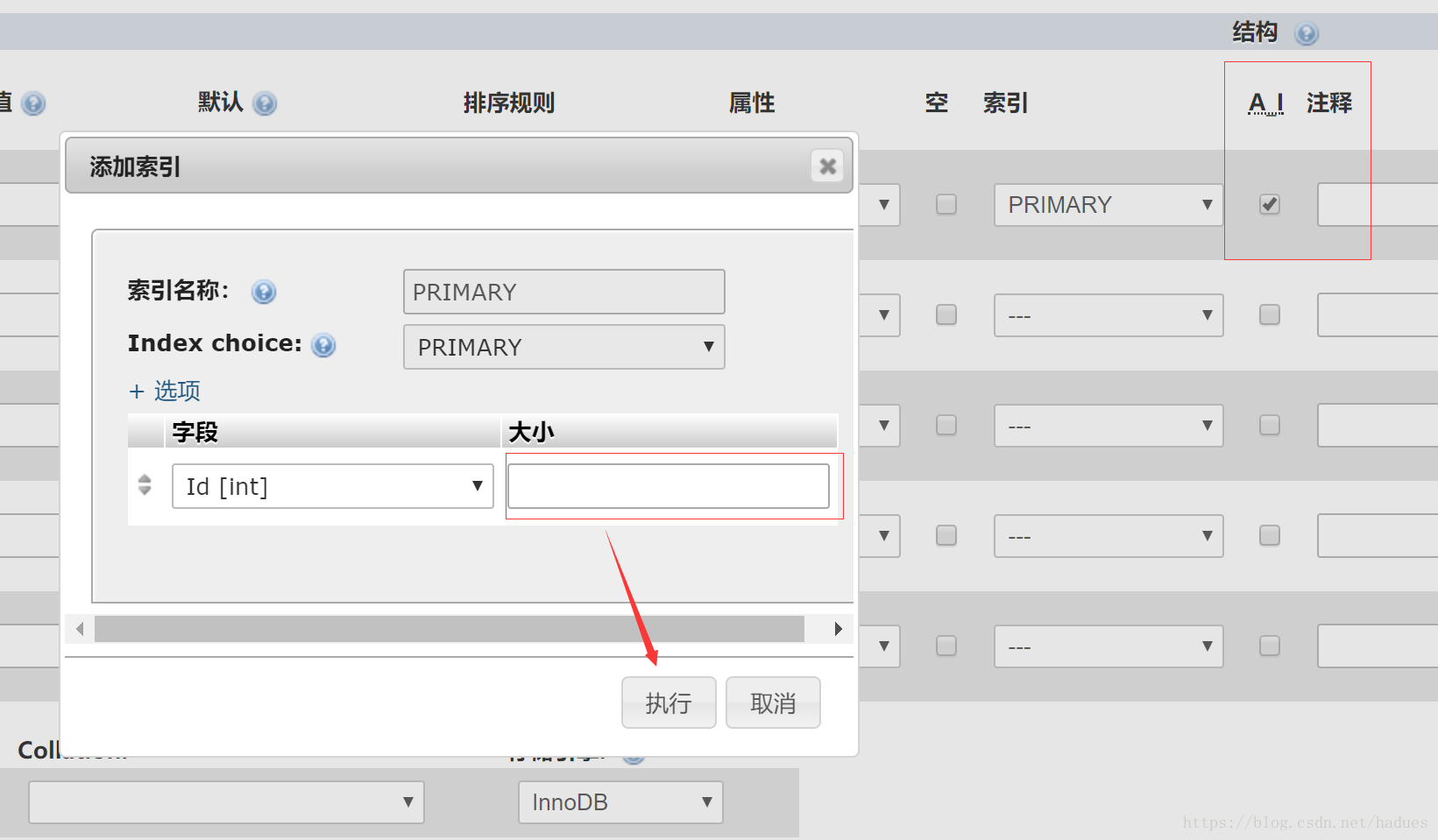Click the help icon next to the 值 header
Viewport: 1438px width, 840px height.
(x=33, y=102)
